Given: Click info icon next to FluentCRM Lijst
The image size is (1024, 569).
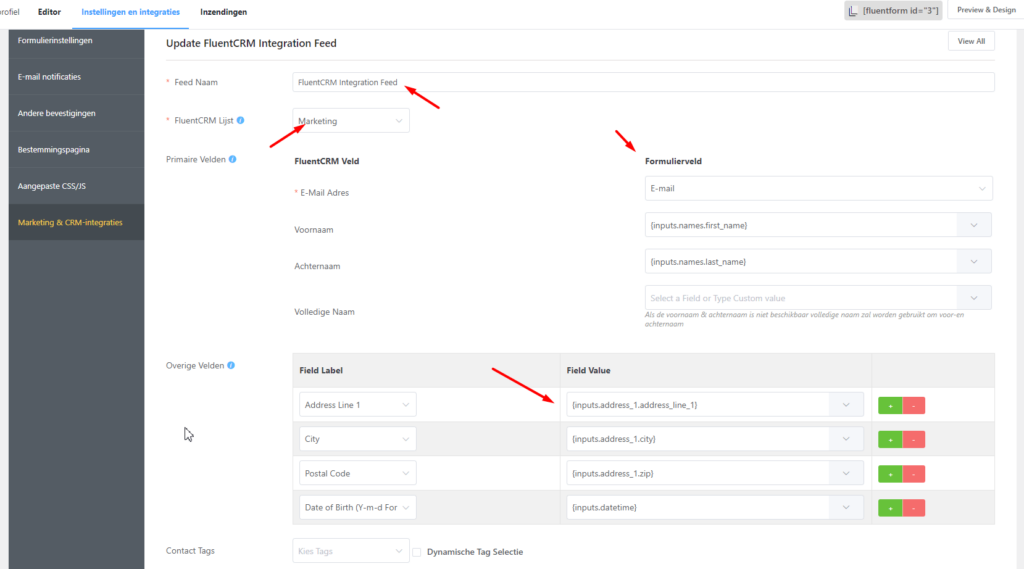Looking at the screenshot, I should (241, 121).
